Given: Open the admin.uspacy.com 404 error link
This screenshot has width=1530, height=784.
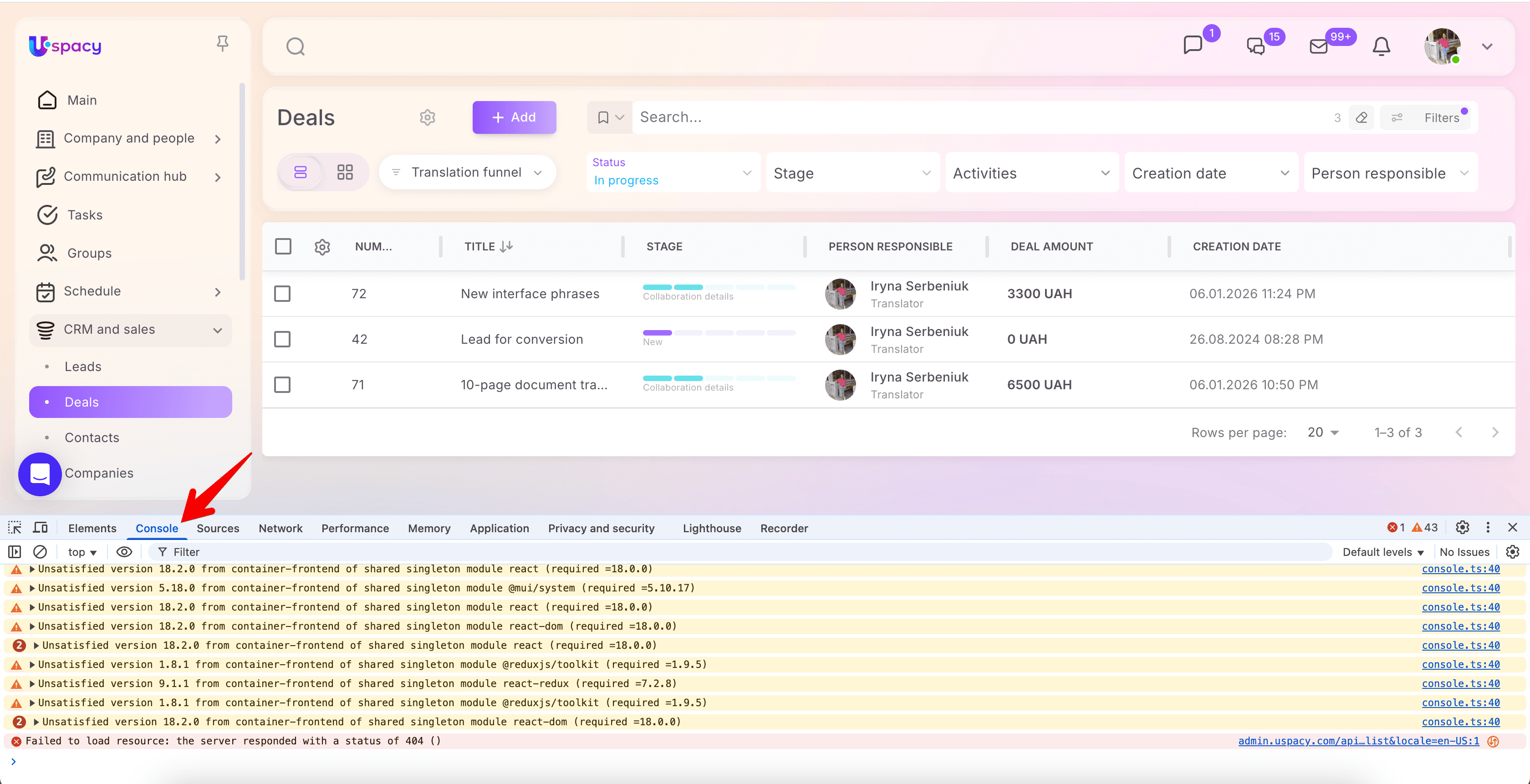Looking at the screenshot, I should point(1358,741).
